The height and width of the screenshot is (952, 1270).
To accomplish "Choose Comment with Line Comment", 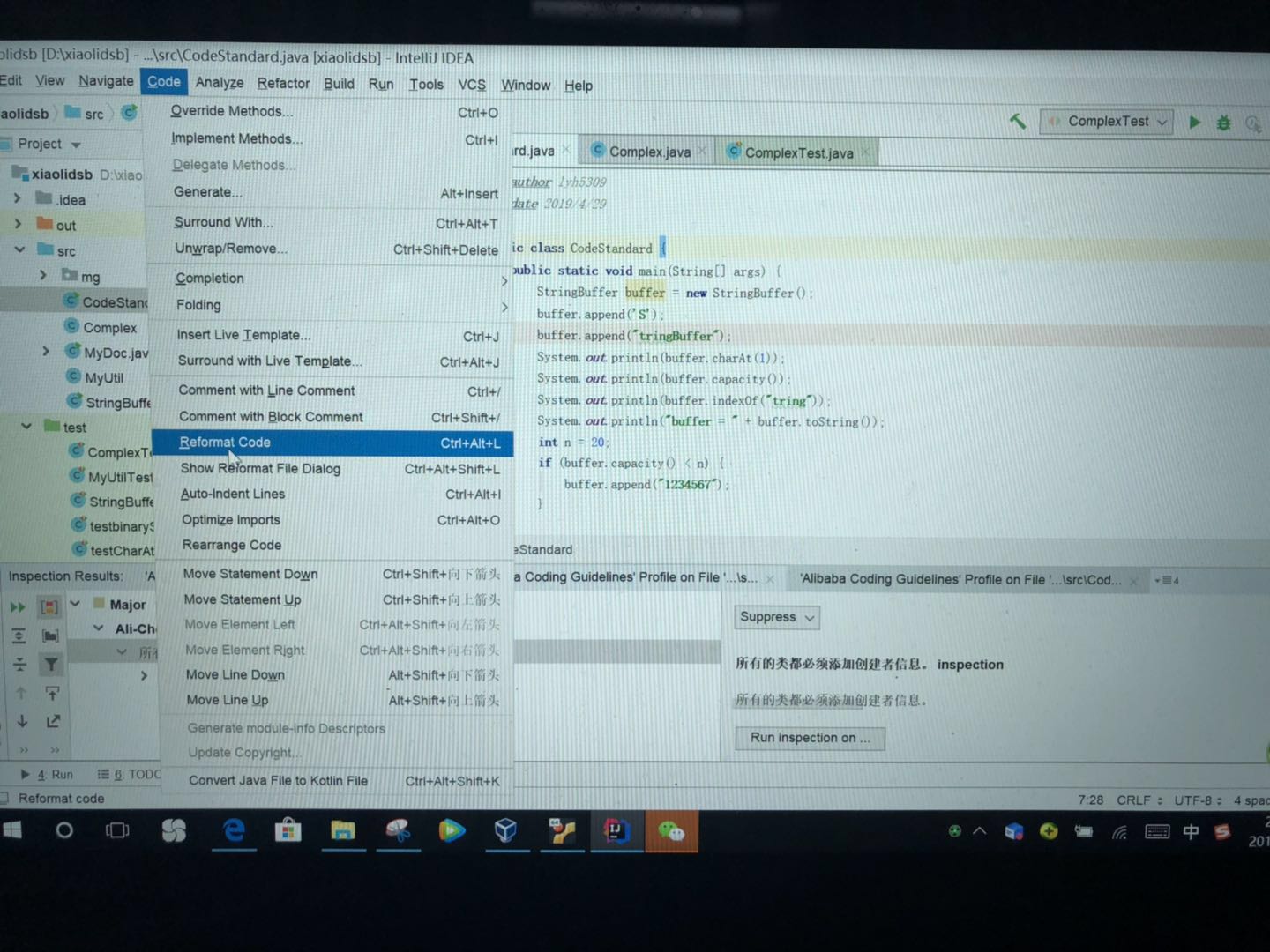I will coord(332,390).
